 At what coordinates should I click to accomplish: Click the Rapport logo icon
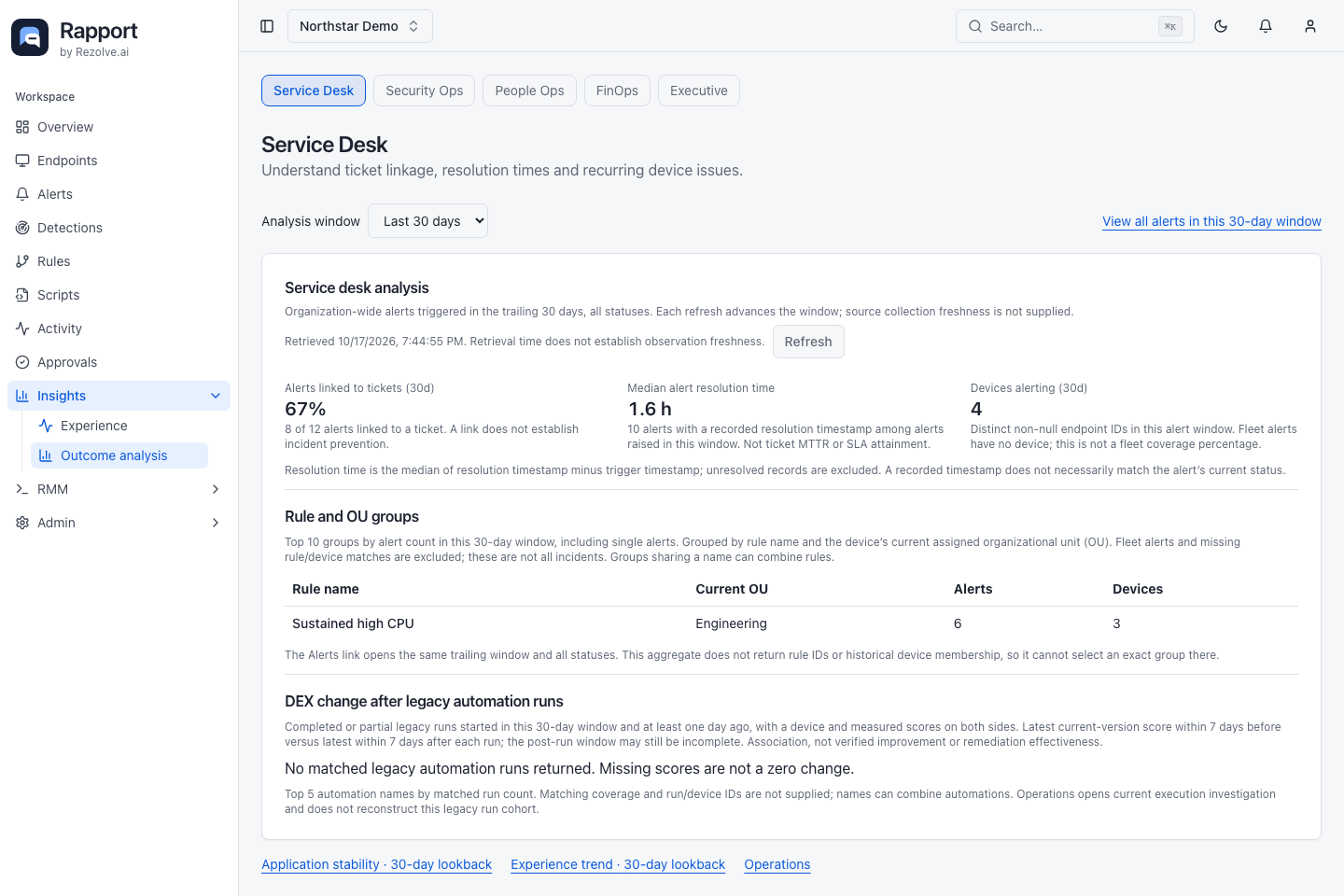30,37
